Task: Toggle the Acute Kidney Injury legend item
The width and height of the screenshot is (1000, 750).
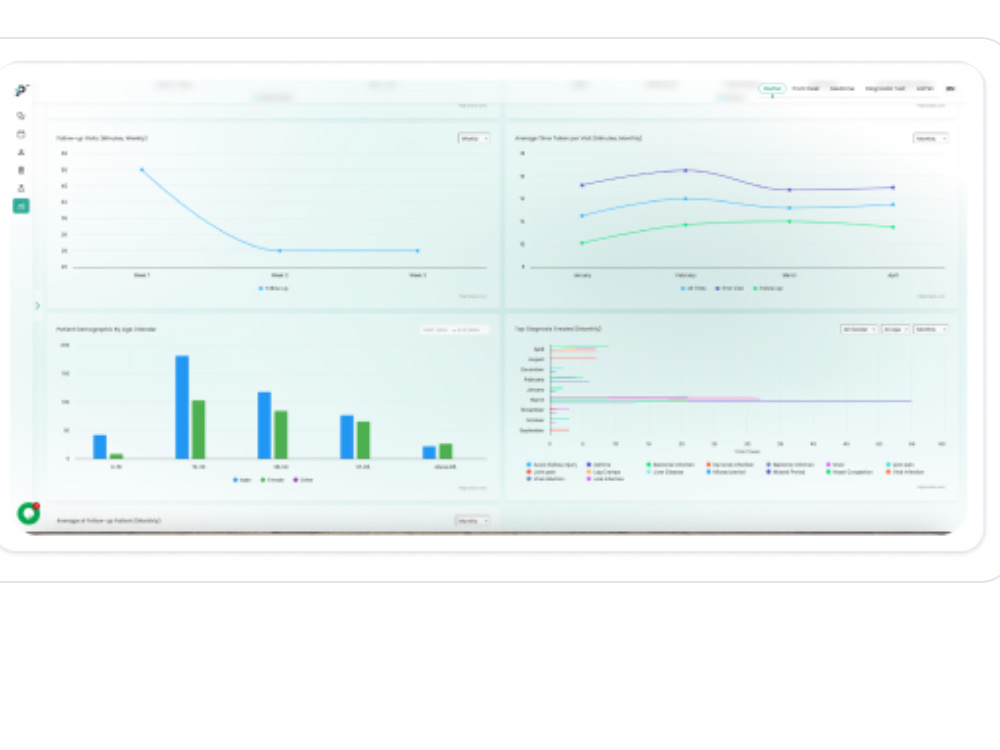Action: coord(552,464)
